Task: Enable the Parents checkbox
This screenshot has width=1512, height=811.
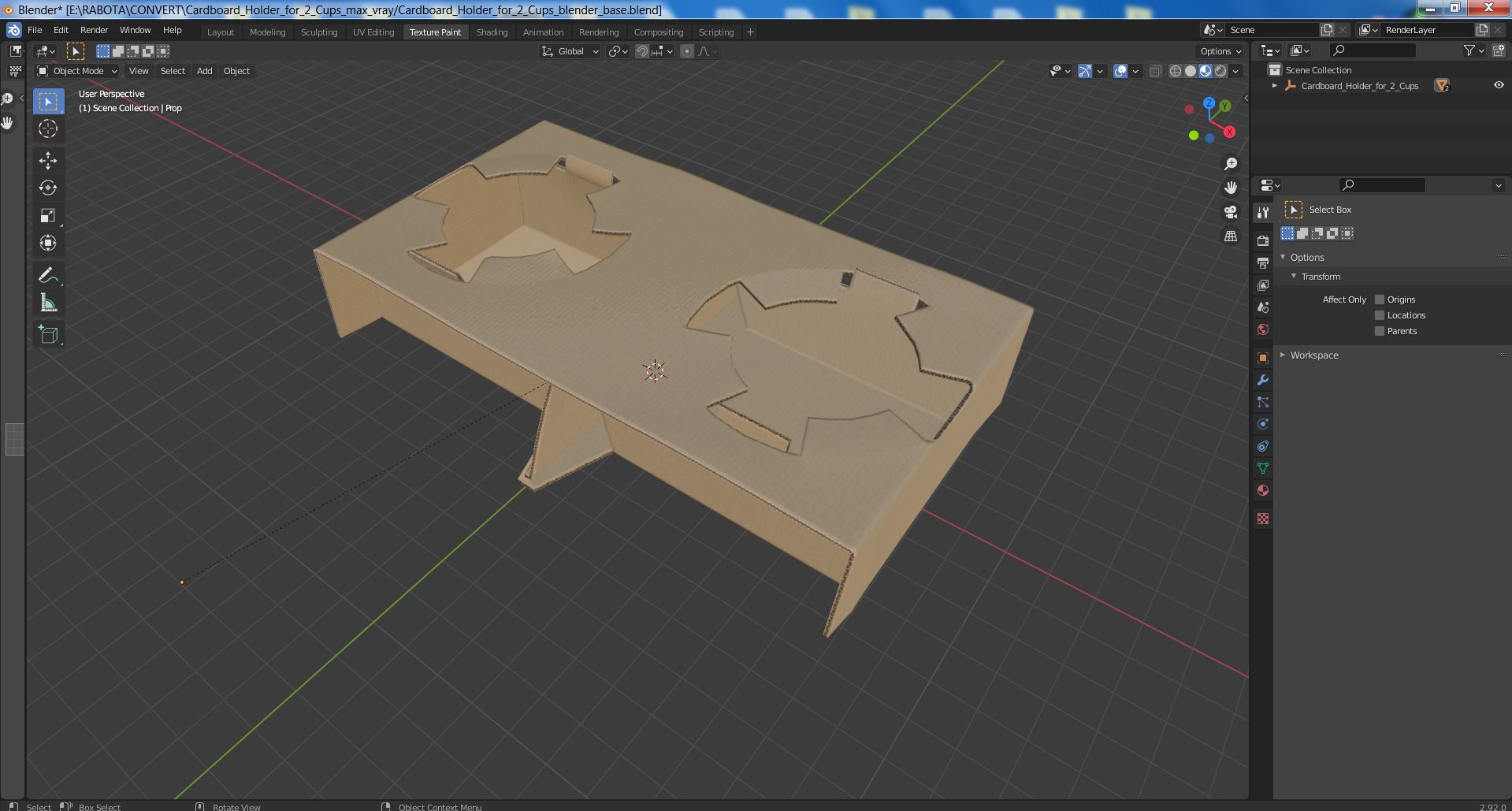Action: coord(1380,331)
